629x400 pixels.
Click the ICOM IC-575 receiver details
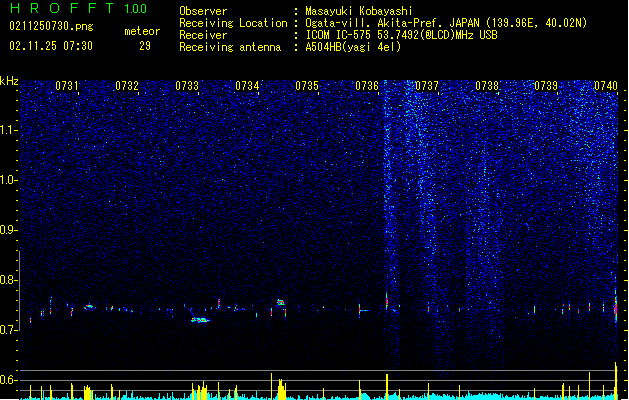401,35
